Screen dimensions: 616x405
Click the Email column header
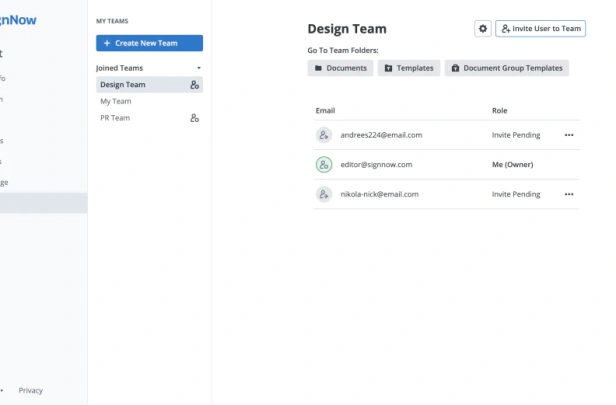(x=325, y=111)
